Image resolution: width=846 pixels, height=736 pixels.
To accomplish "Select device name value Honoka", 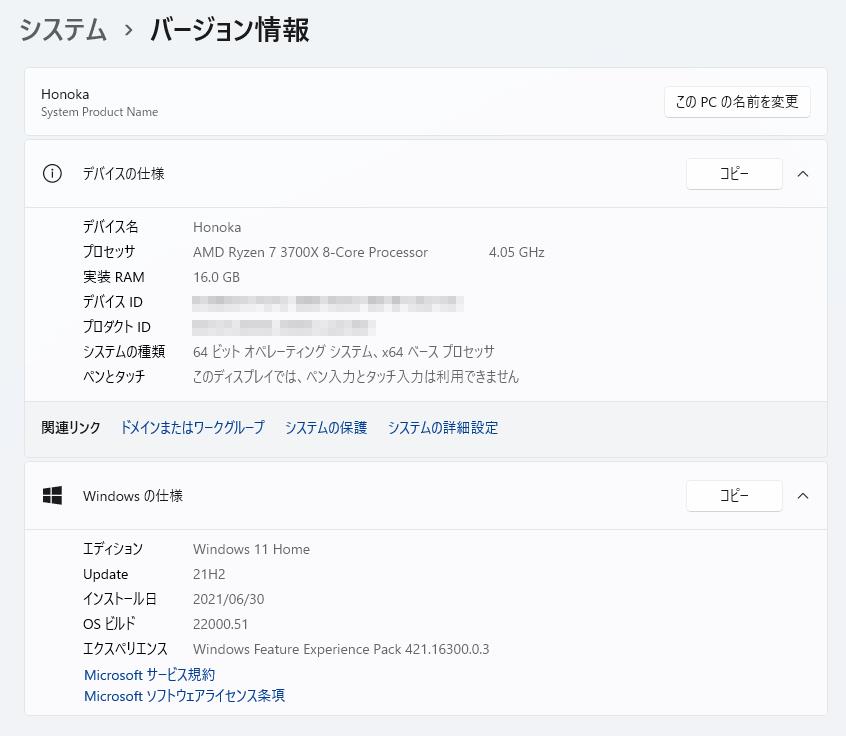I will click(x=217, y=227).
